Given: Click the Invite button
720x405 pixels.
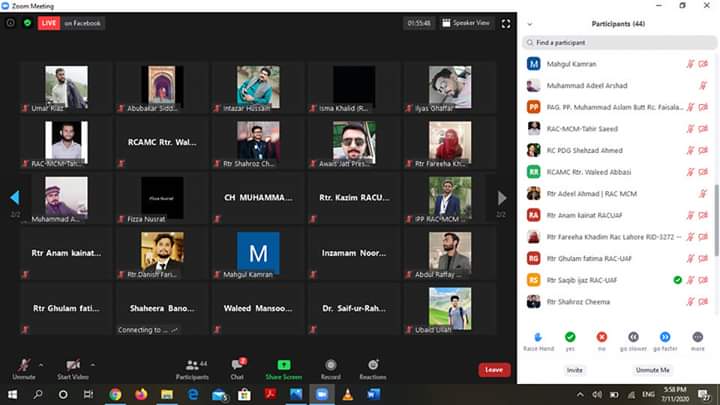Looking at the screenshot, I should (x=574, y=370).
